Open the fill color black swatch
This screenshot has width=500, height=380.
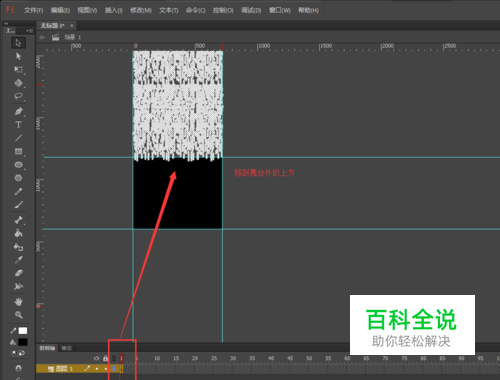click(x=23, y=342)
